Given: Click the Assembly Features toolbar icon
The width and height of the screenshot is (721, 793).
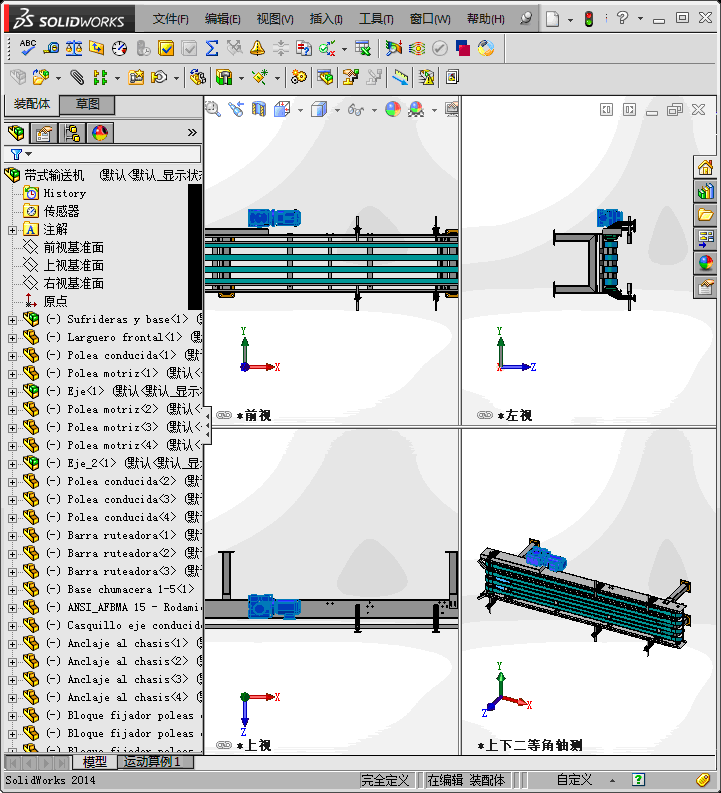Looking at the screenshot, I should coord(223,77).
